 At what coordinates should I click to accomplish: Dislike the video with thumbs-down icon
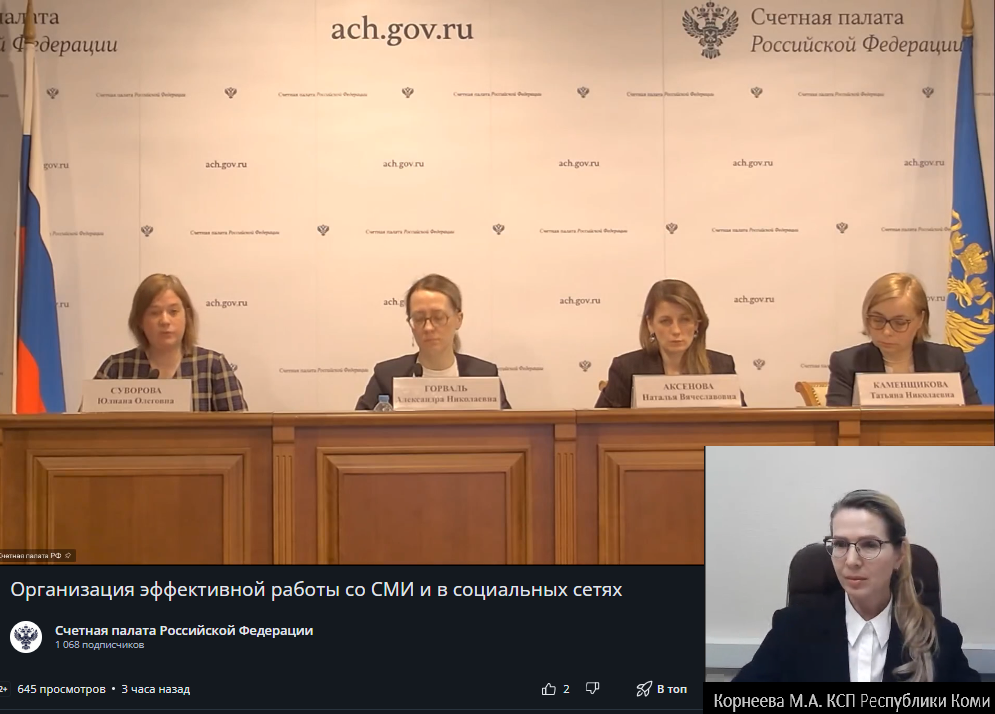593,689
